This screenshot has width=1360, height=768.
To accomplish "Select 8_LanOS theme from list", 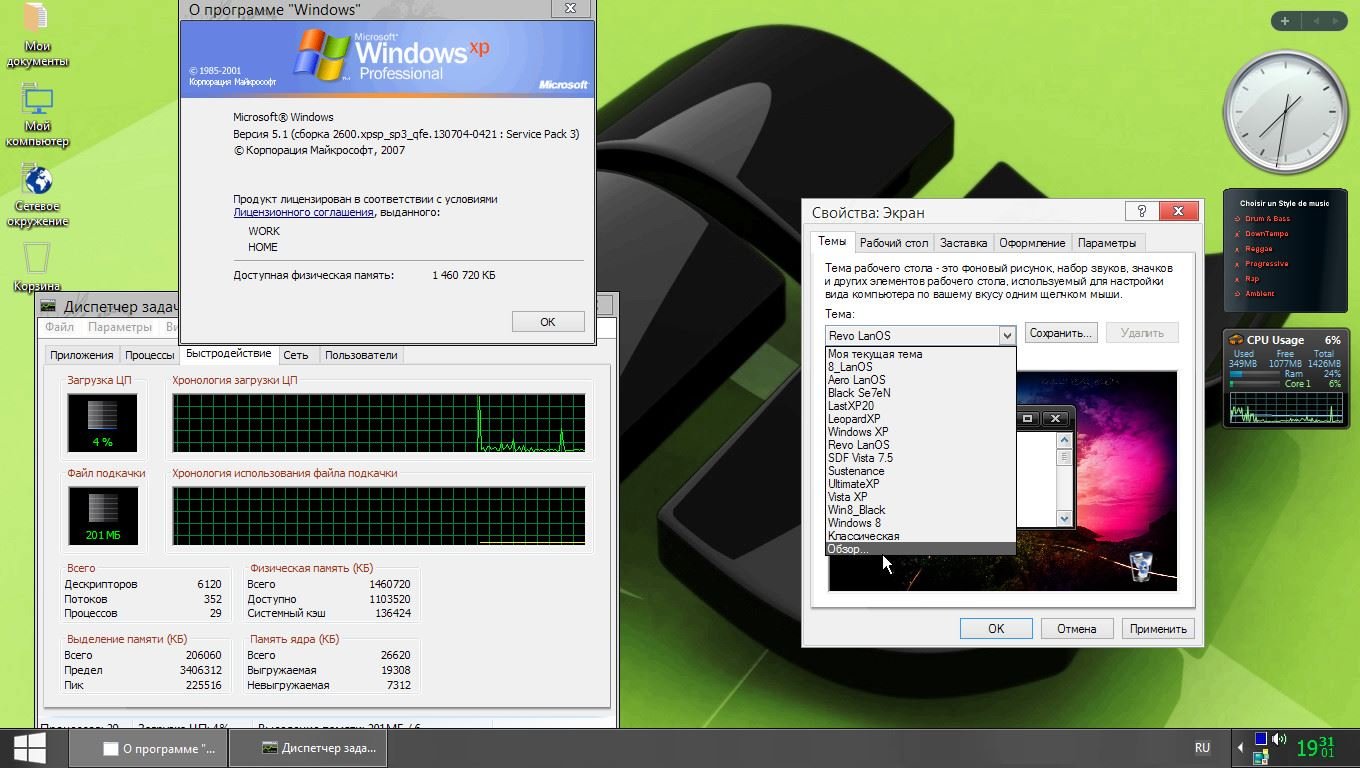I will tap(920, 367).
